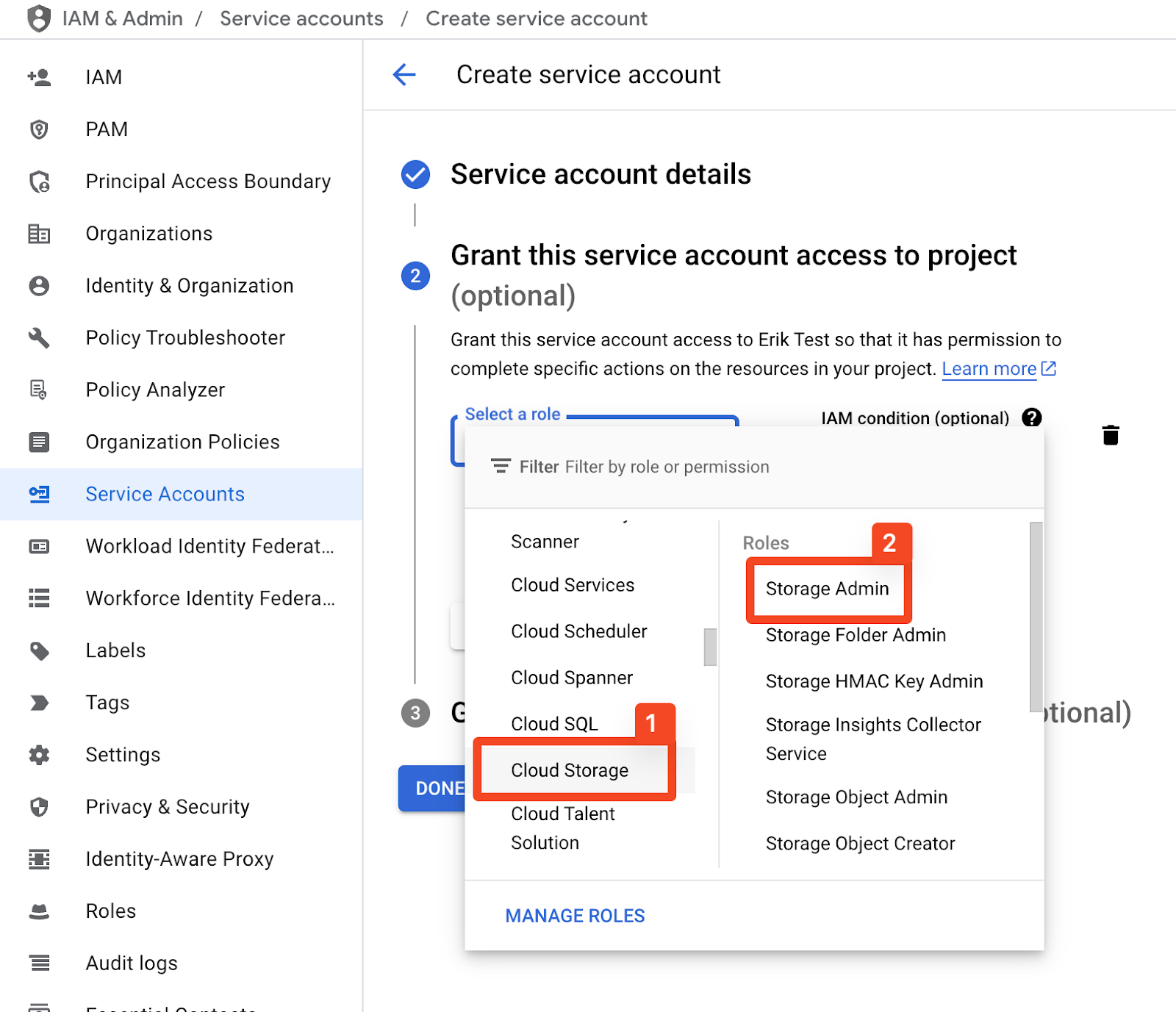Choose the Storage Admin role
Screen dimensions: 1176x1012
coord(828,589)
